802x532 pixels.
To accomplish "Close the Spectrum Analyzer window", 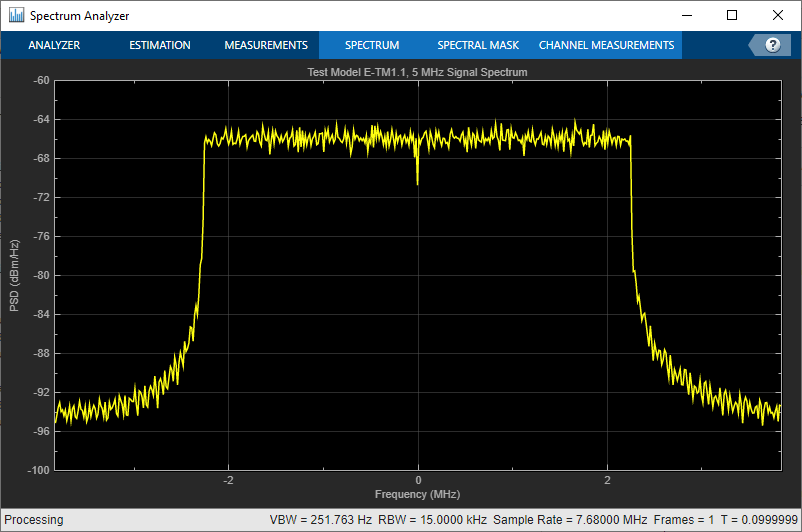I will tap(778, 16).
